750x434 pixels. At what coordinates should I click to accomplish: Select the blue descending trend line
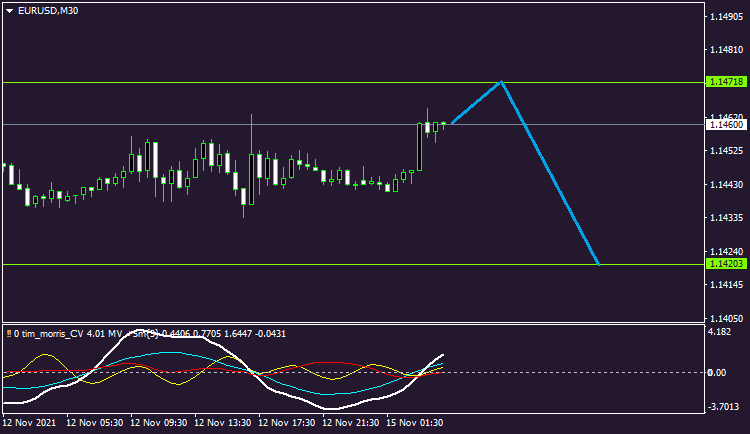click(x=550, y=173)
